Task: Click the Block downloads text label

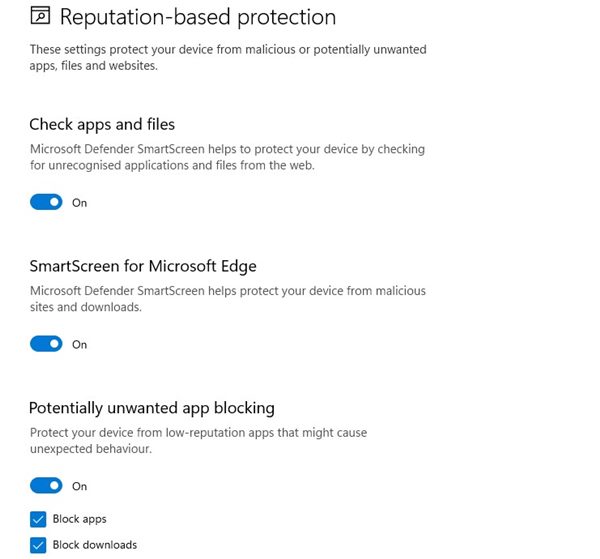Action: (95, 545)
